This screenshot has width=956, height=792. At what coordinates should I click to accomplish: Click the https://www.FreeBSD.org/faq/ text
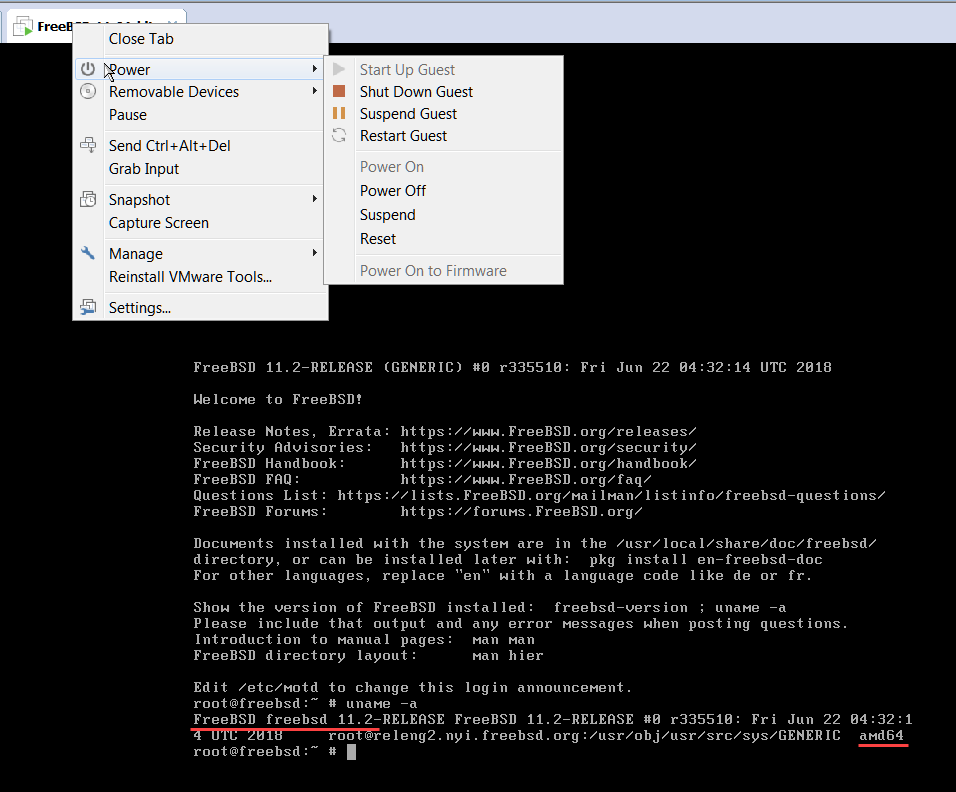click(x=526, y=479)
